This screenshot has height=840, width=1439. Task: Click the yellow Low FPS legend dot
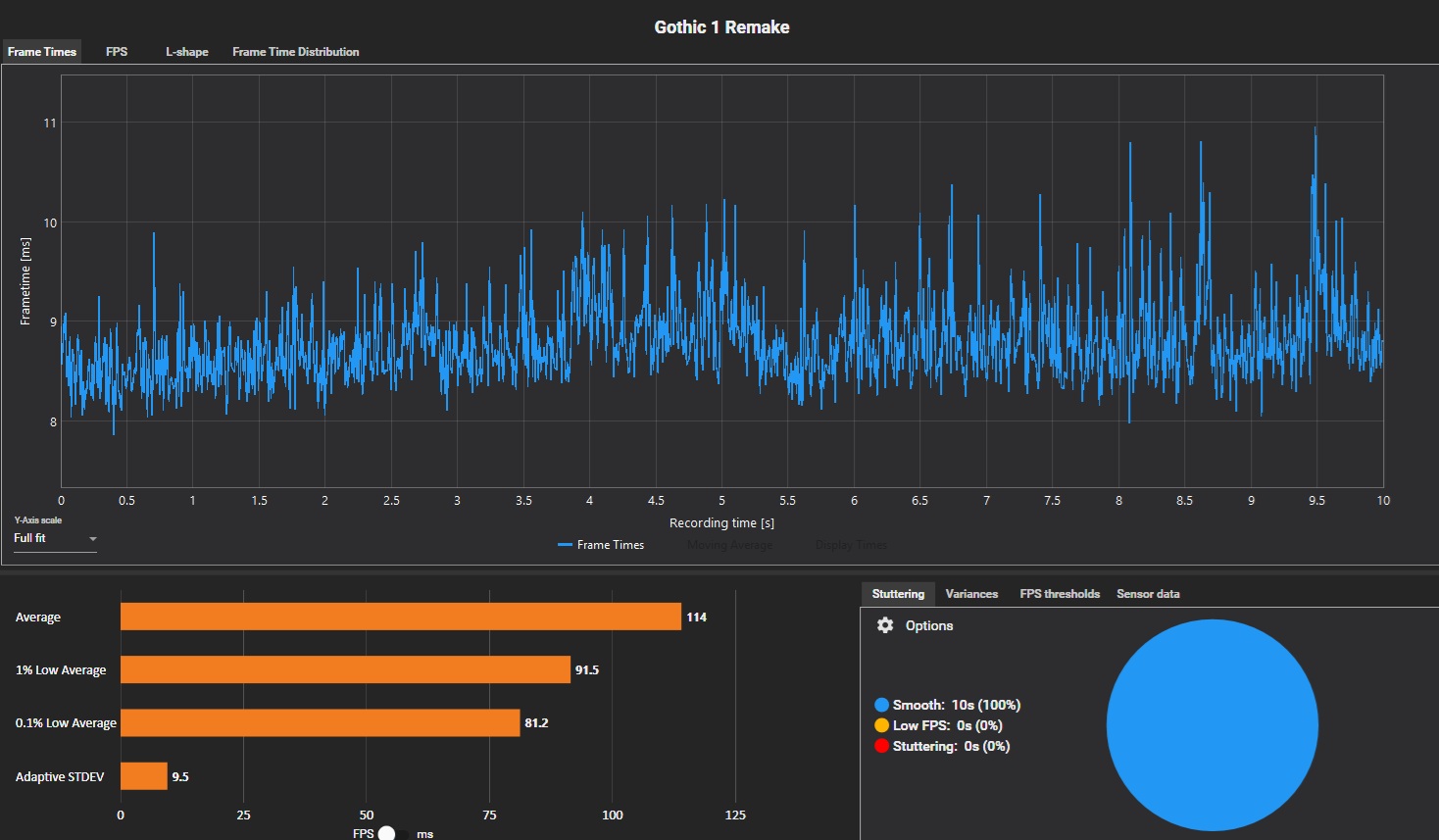click(x=881, y=725)
